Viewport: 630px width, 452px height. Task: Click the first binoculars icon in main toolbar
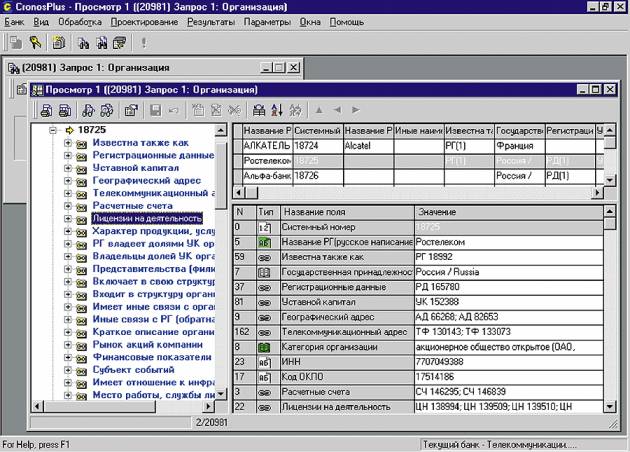click(x=84, y=43)
